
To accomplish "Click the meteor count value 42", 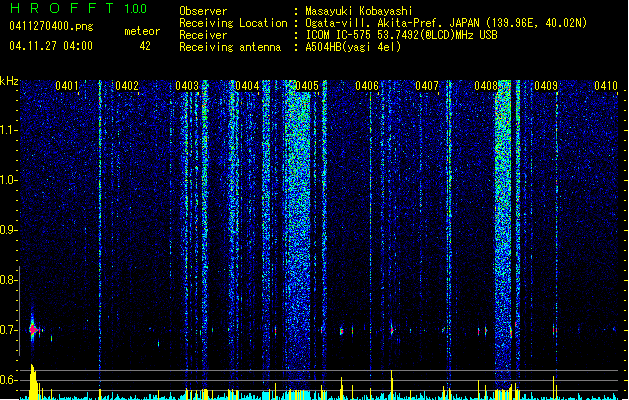I will 145,46.
